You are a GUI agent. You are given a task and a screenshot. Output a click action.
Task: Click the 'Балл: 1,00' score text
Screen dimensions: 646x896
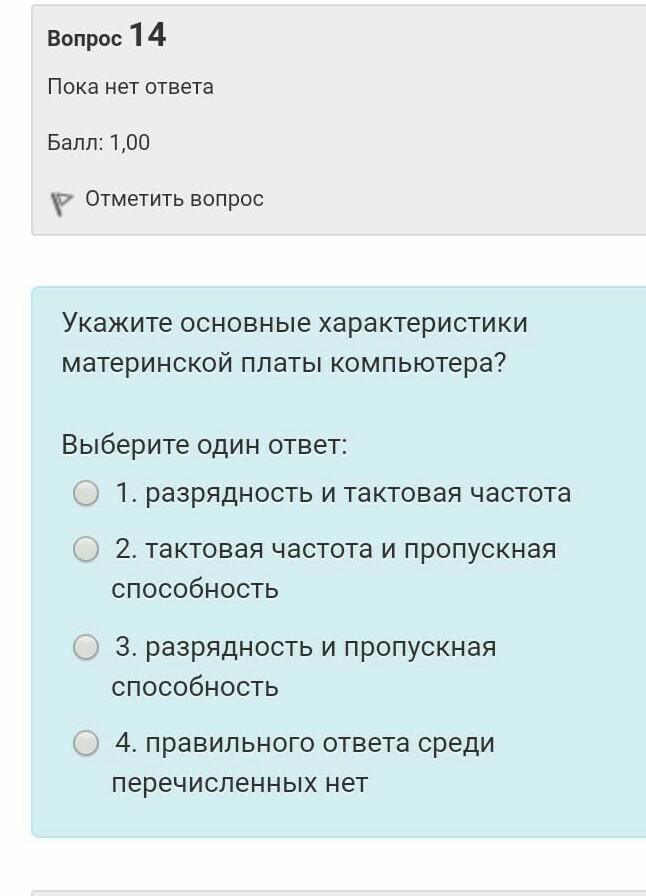coord(98,143)
